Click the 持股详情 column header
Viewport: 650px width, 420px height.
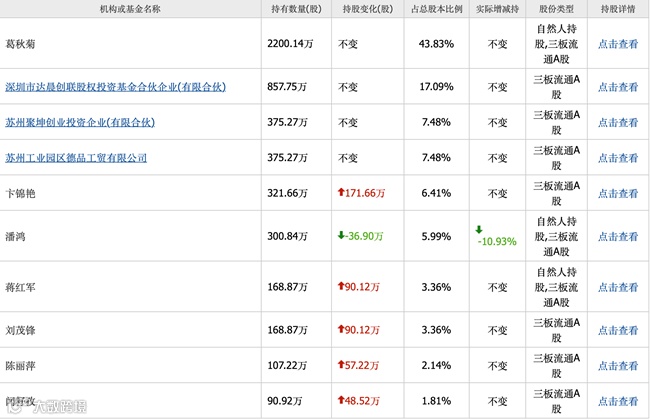point(618,9)
